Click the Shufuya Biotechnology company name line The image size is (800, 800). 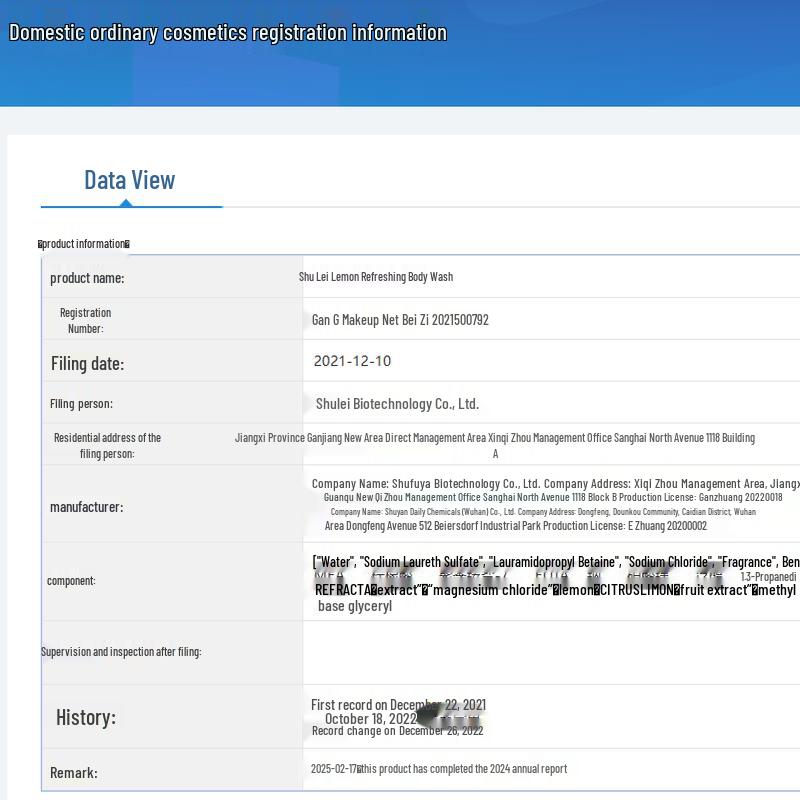click(x=555, y=484)
